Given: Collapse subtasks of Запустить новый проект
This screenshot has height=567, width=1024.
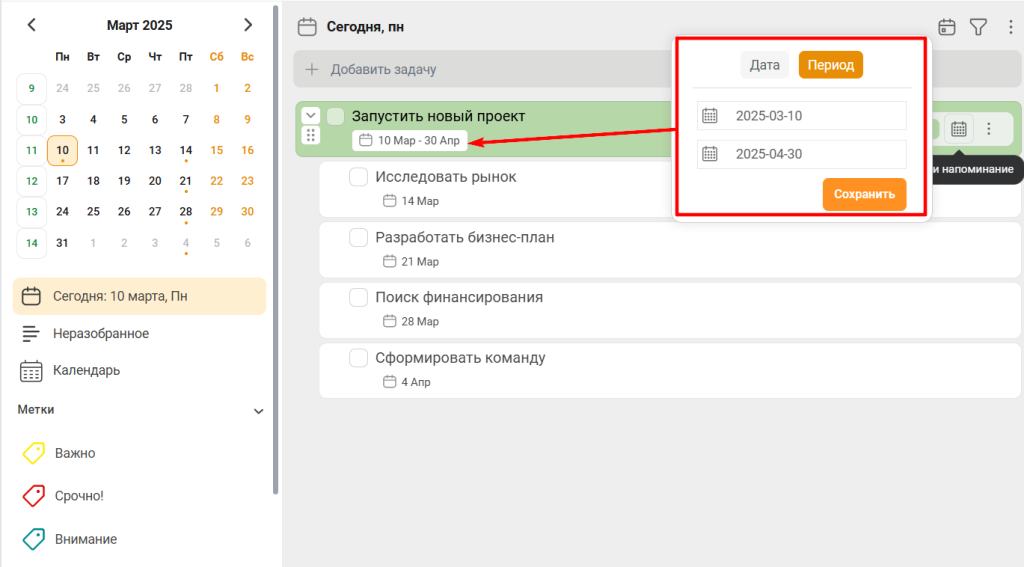Looking at the screenshot, I should click(x=310, y=116).
